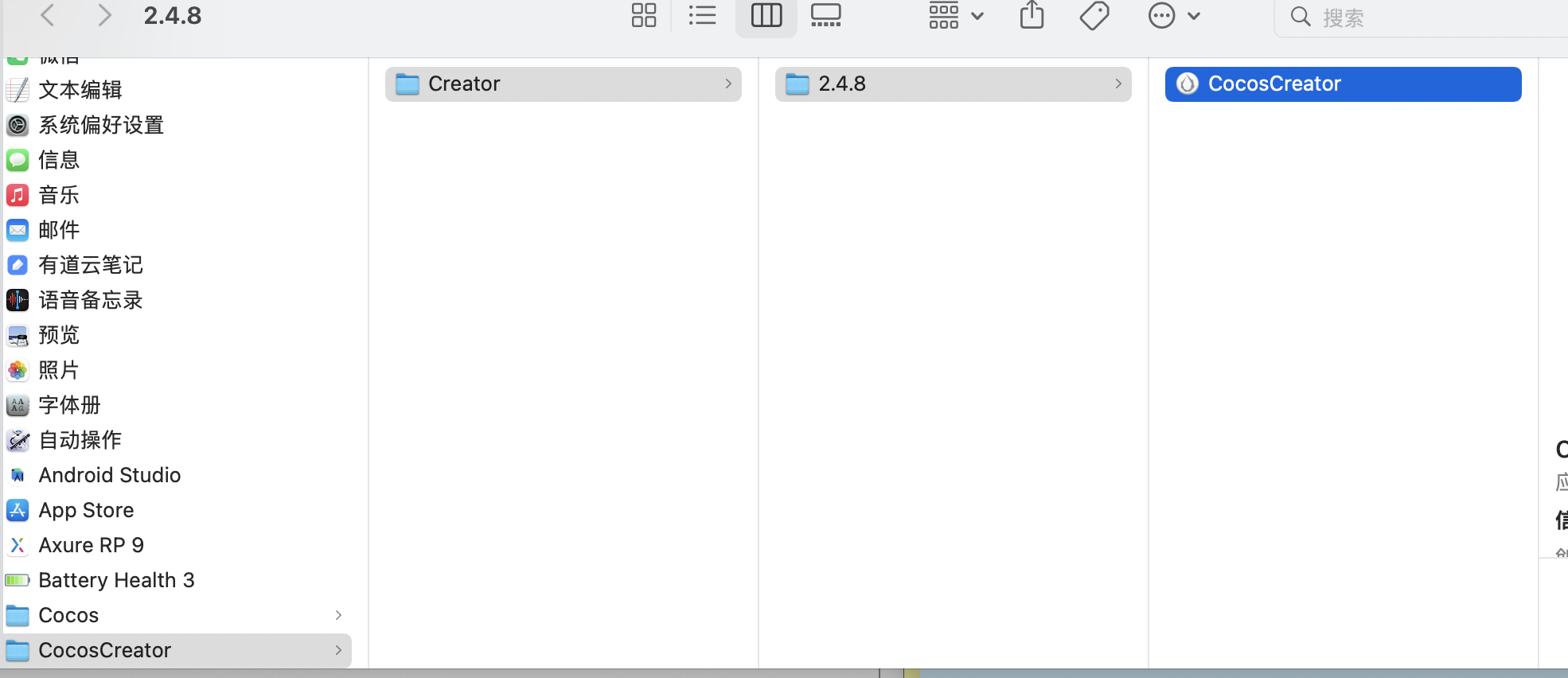
Task: Click the magnifier search icon
Action: coord(1301,17)
